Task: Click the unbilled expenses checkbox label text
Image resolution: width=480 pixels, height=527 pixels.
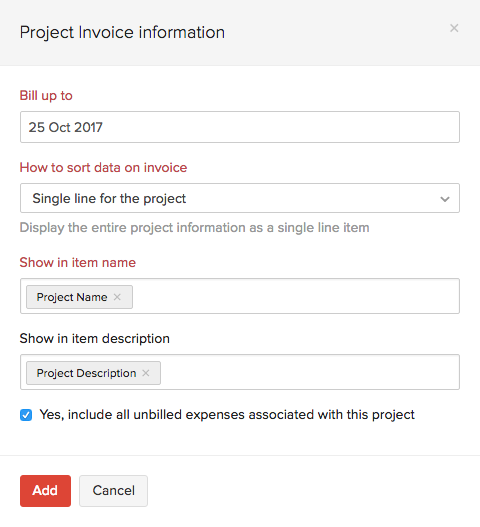Action: coord(227,415)
